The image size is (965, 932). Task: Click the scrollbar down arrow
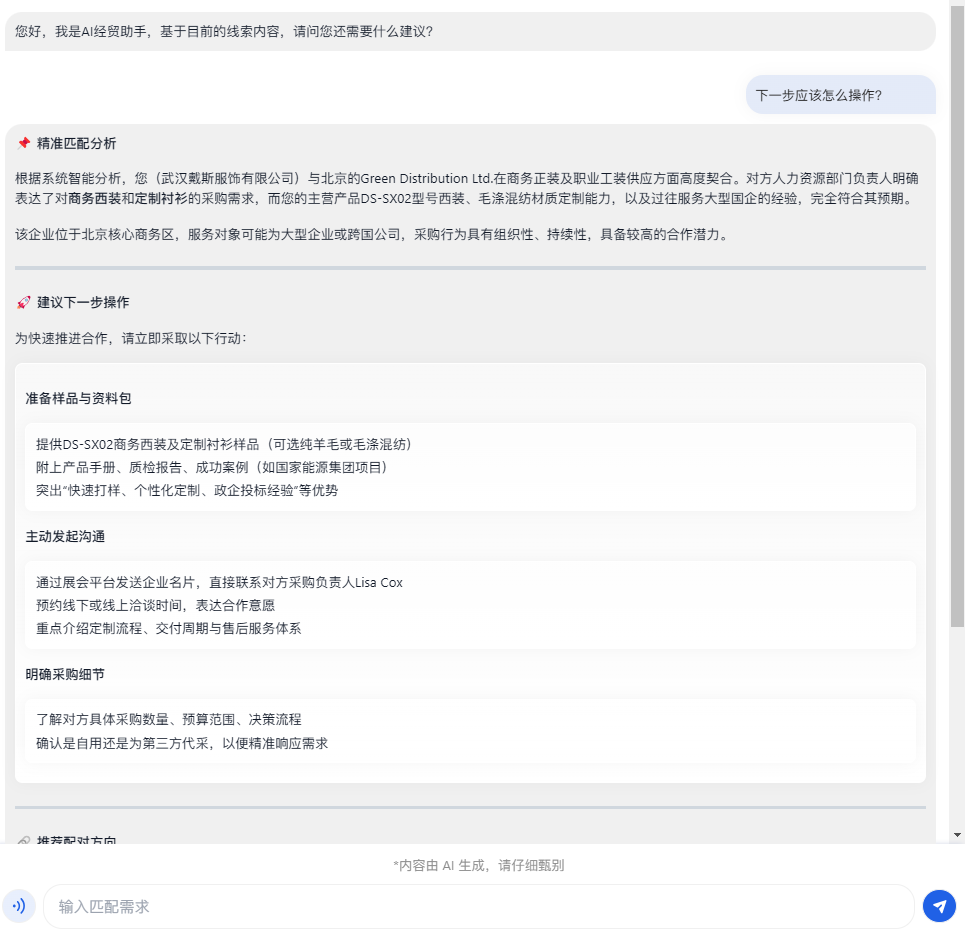(x=957, y=834)
